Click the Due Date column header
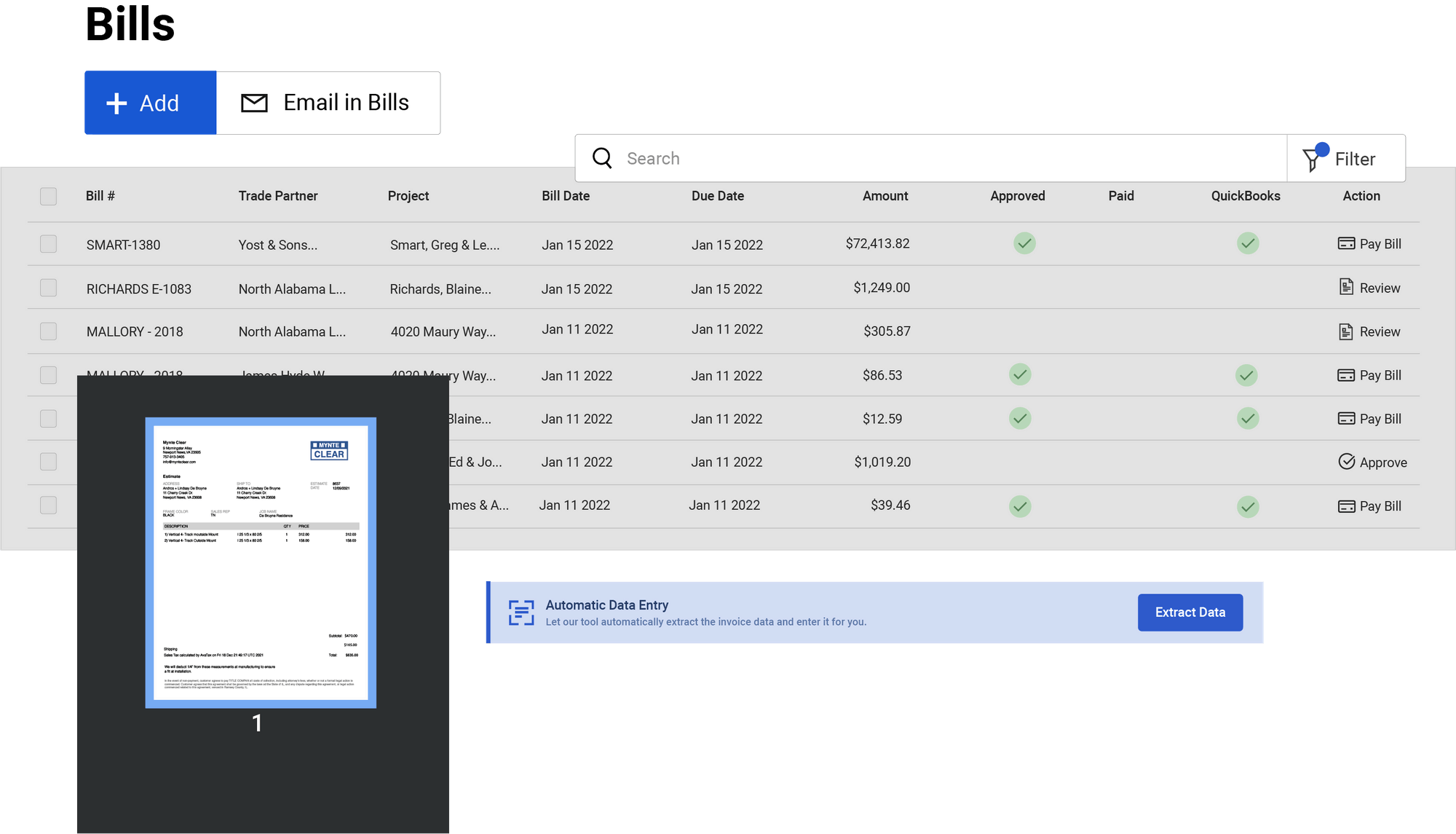Screen dimensions: 1456x834 718,196
